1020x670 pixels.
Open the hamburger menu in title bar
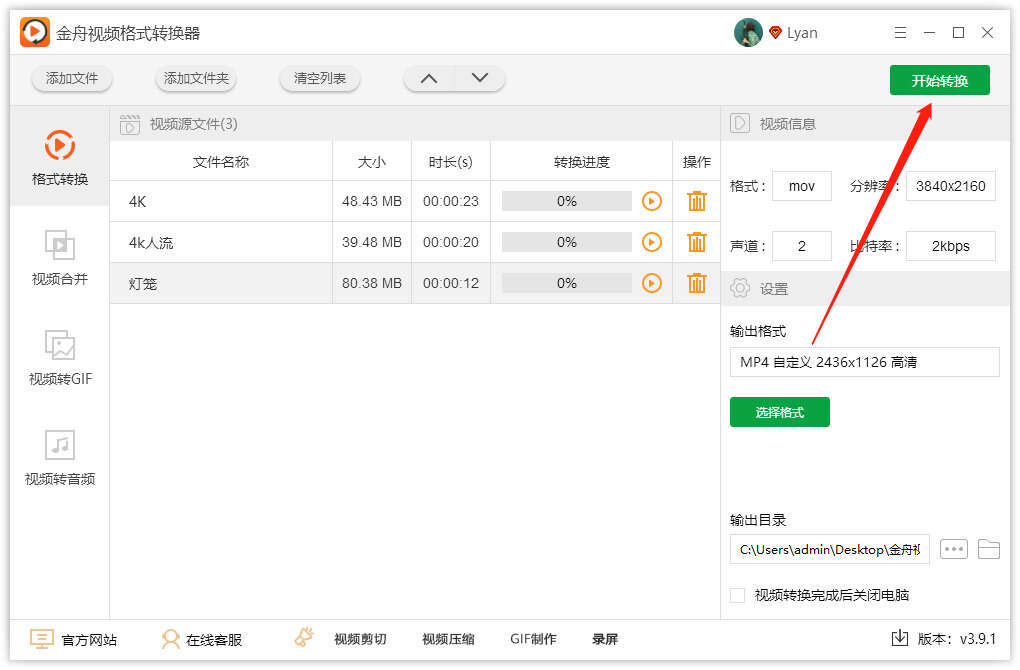click(900, 33)
